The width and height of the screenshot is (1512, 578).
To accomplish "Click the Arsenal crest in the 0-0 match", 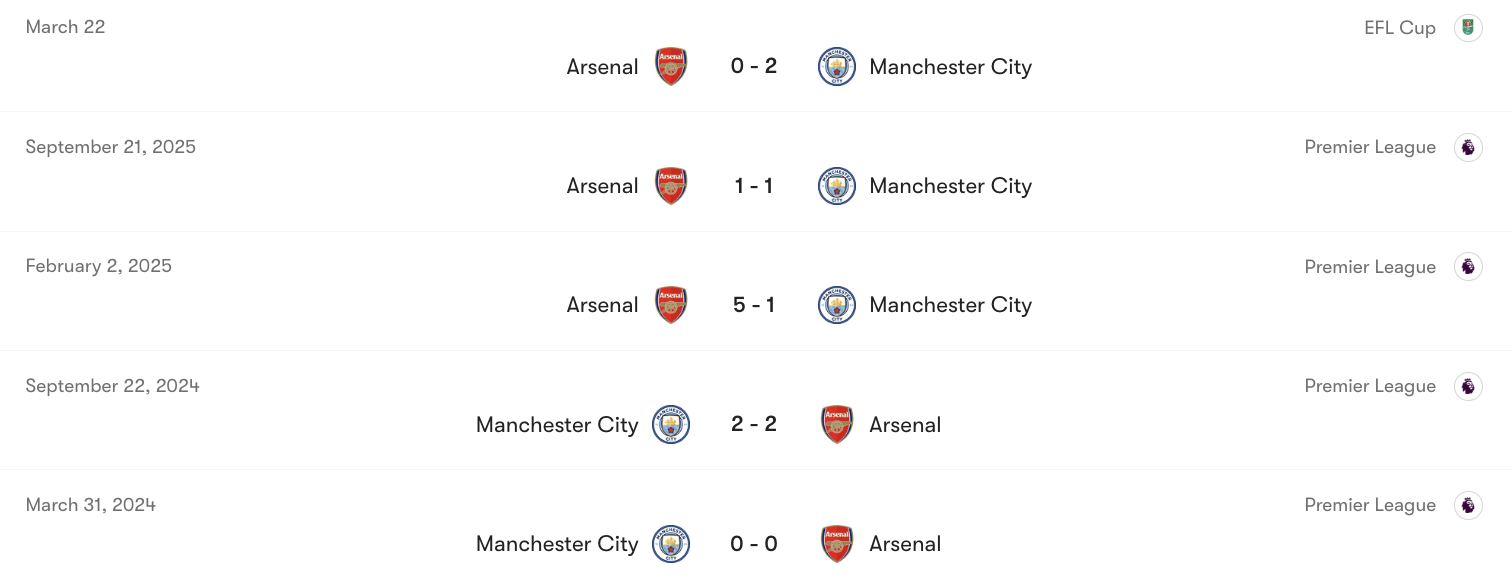I will (836, 543).
